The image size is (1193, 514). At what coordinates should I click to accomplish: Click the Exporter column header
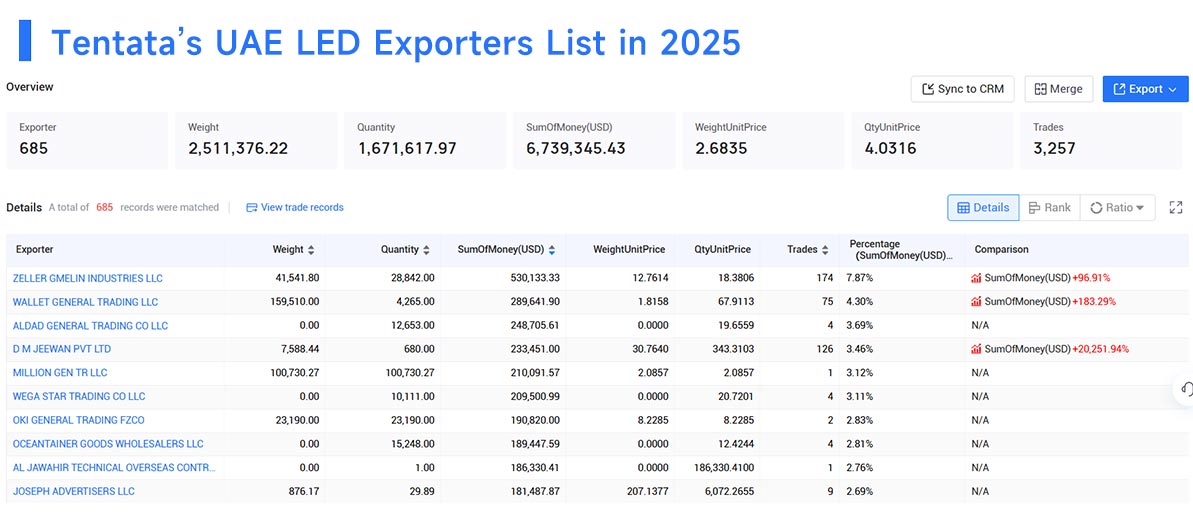(34, 249)
